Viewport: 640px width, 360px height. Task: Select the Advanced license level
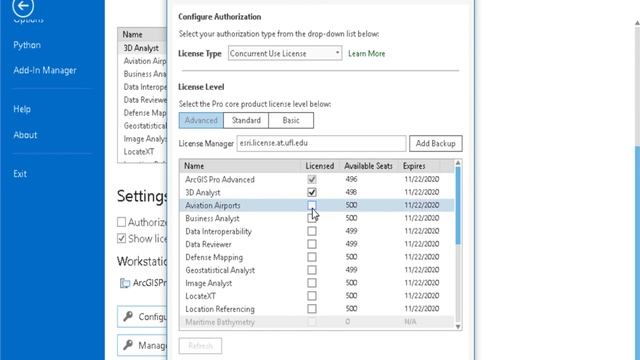click(201, 120)
